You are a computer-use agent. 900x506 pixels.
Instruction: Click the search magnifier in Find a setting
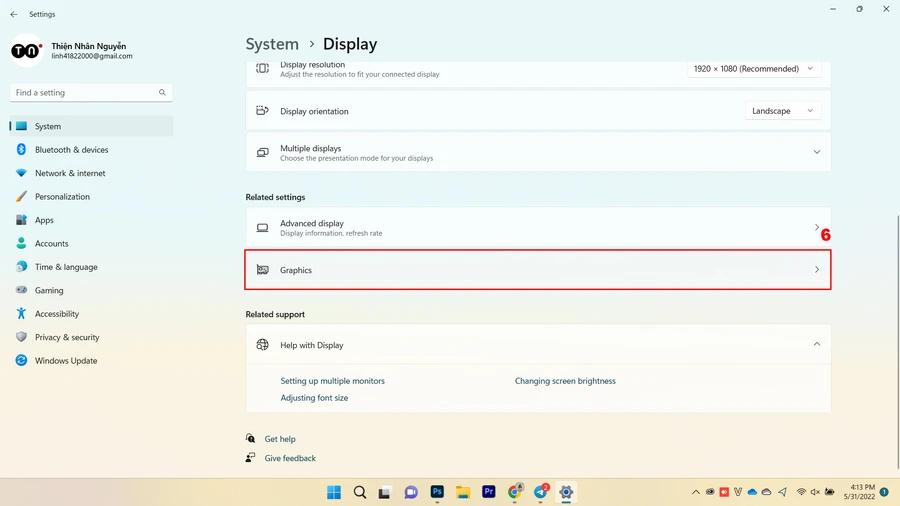pos(162,92)
